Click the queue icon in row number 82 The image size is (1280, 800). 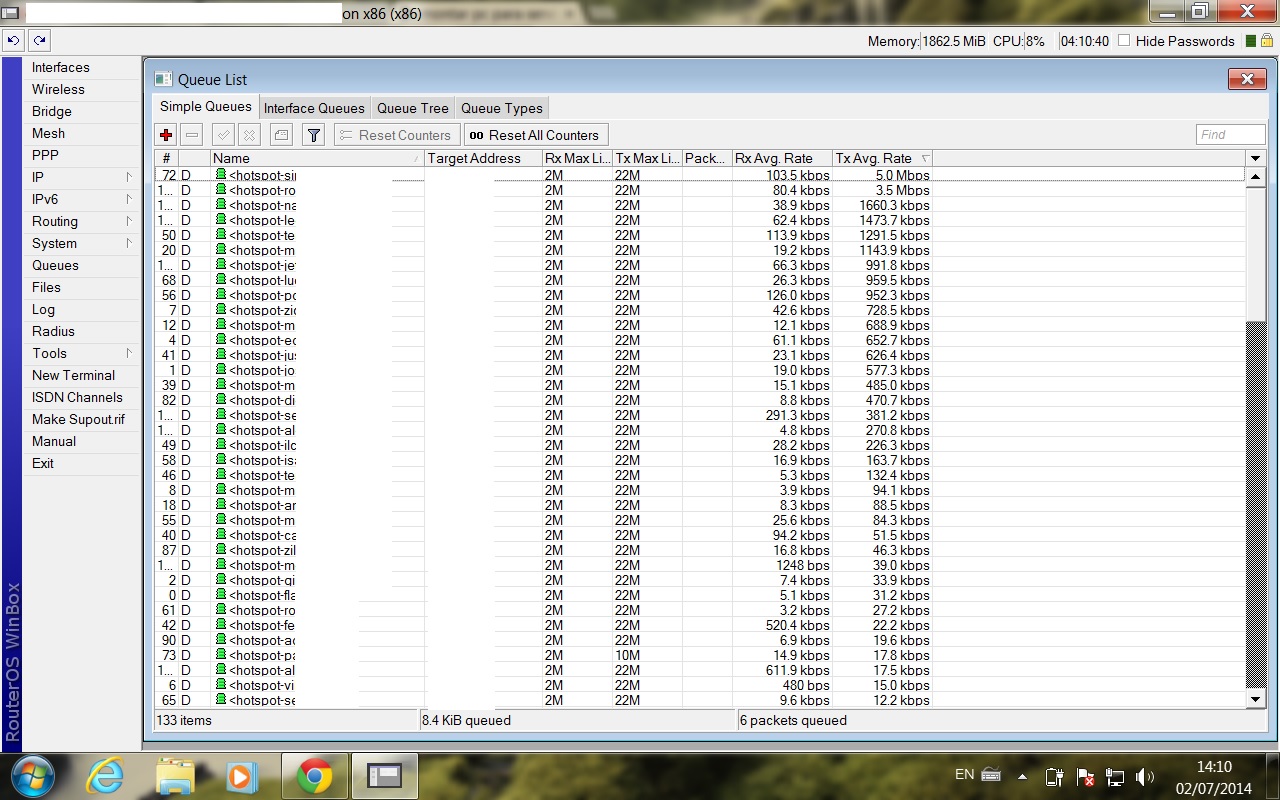click(221, 400)
